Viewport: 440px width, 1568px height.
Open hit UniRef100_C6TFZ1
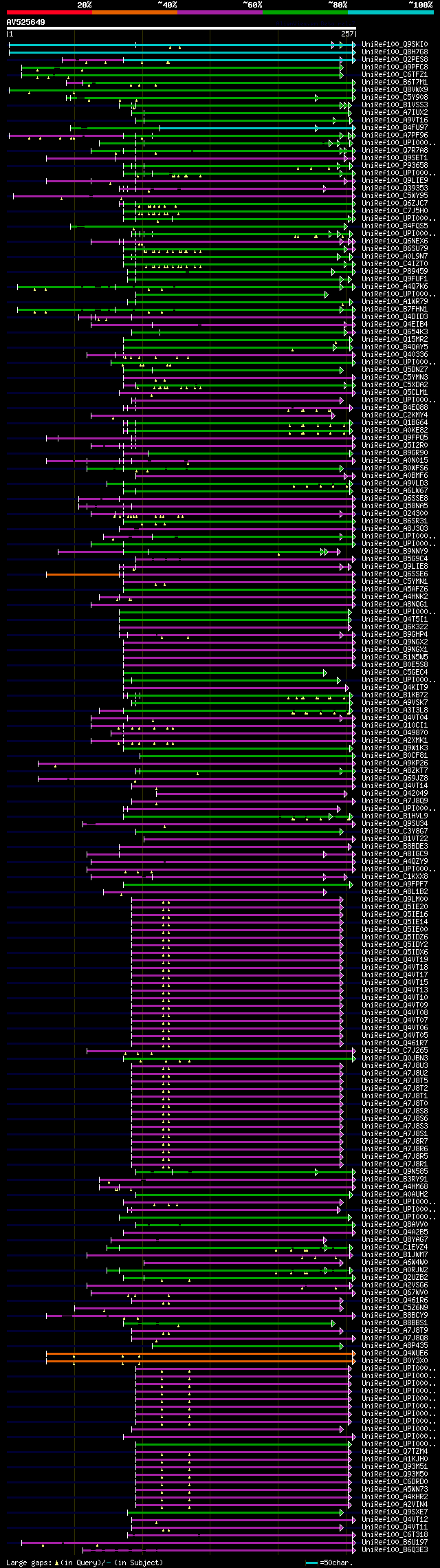click(395, 75)
